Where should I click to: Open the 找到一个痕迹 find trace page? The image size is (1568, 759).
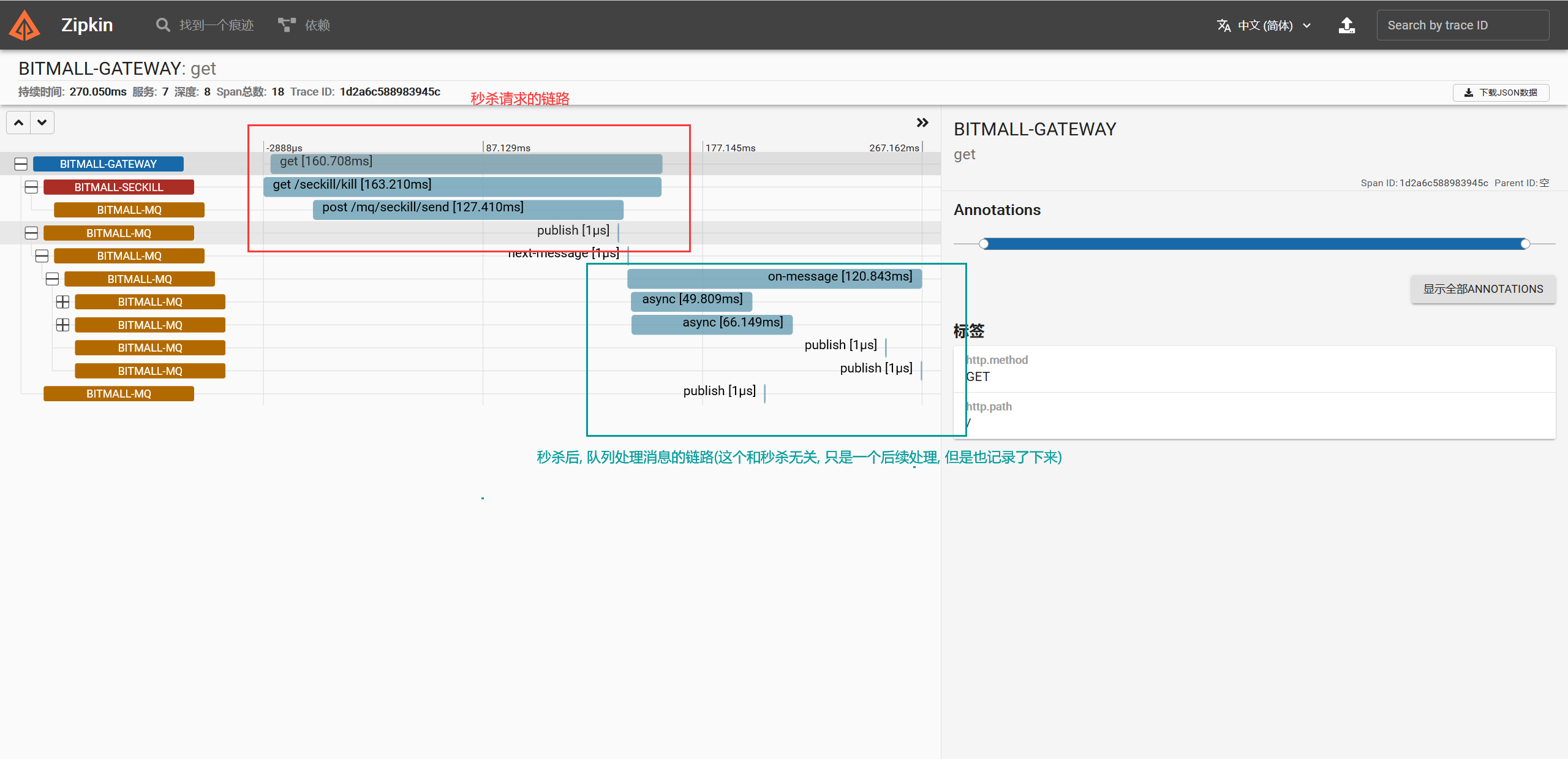click(216, 25)
